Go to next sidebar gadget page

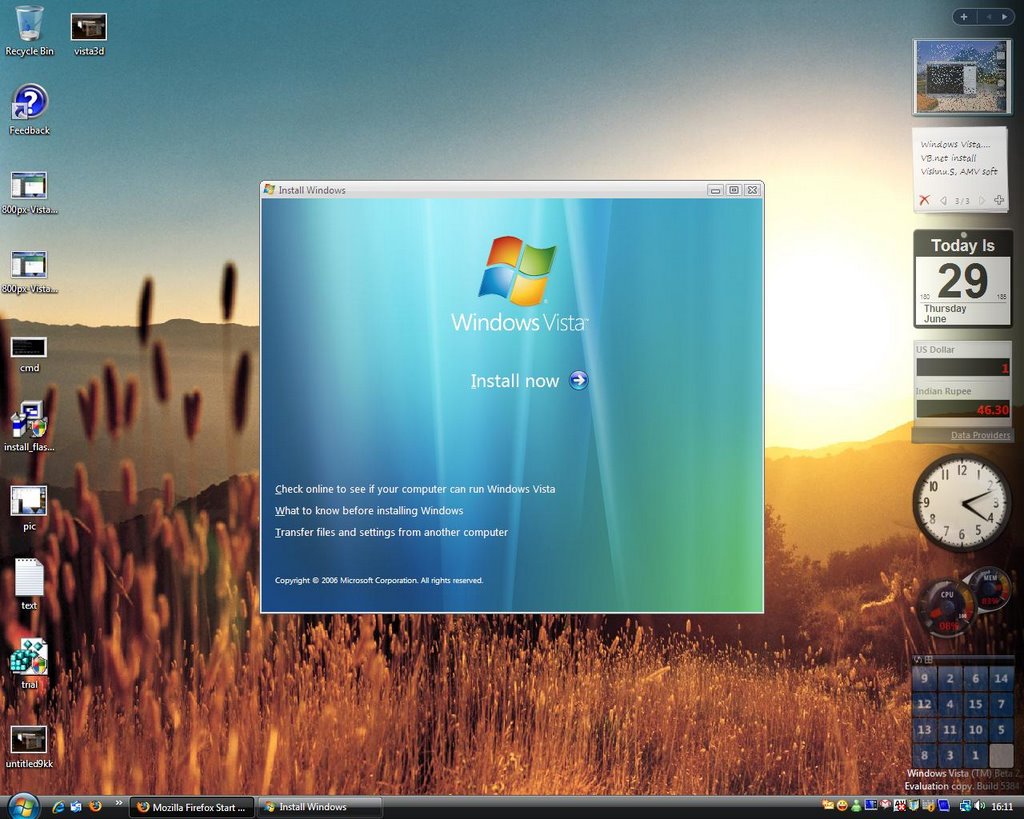1004,17
